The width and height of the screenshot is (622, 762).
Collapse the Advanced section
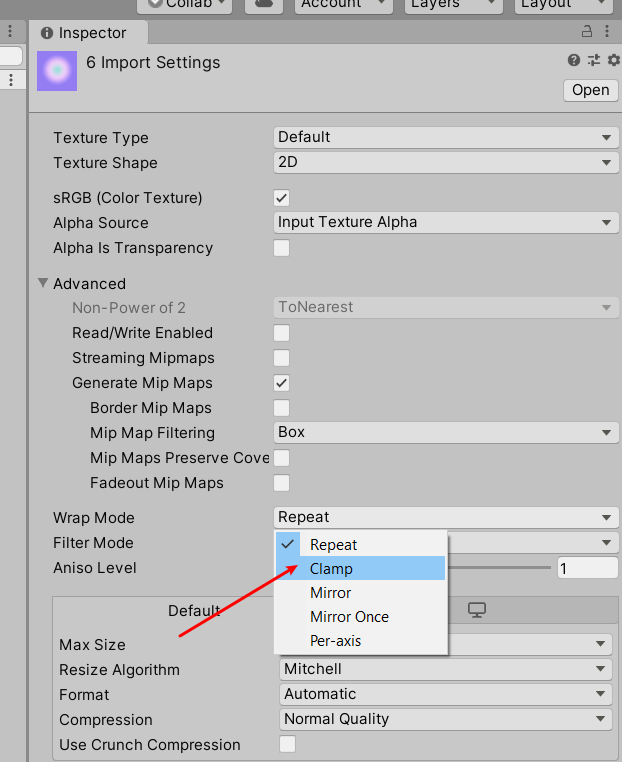(43, 283)
